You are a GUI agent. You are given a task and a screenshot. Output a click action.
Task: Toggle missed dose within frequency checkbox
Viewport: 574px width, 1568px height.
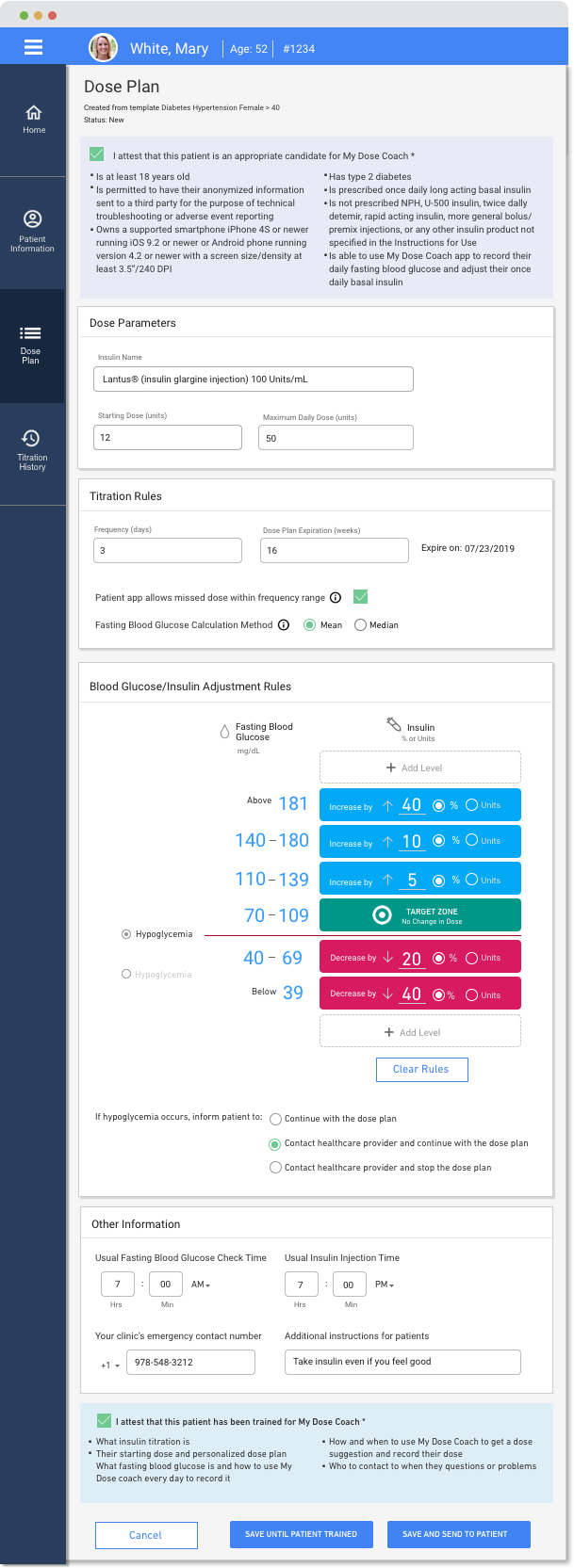point(360,597)
